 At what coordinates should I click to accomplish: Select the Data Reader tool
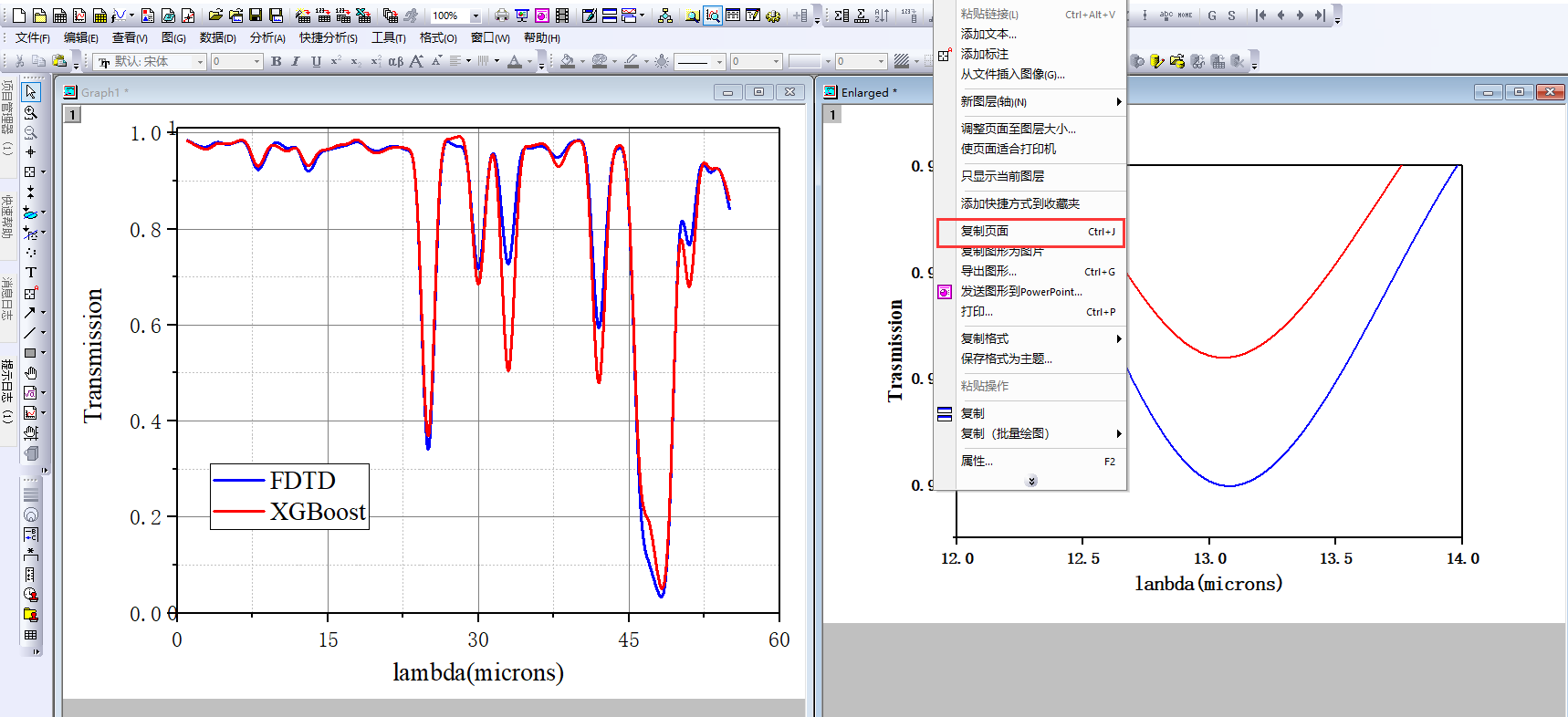pos(31,171)
